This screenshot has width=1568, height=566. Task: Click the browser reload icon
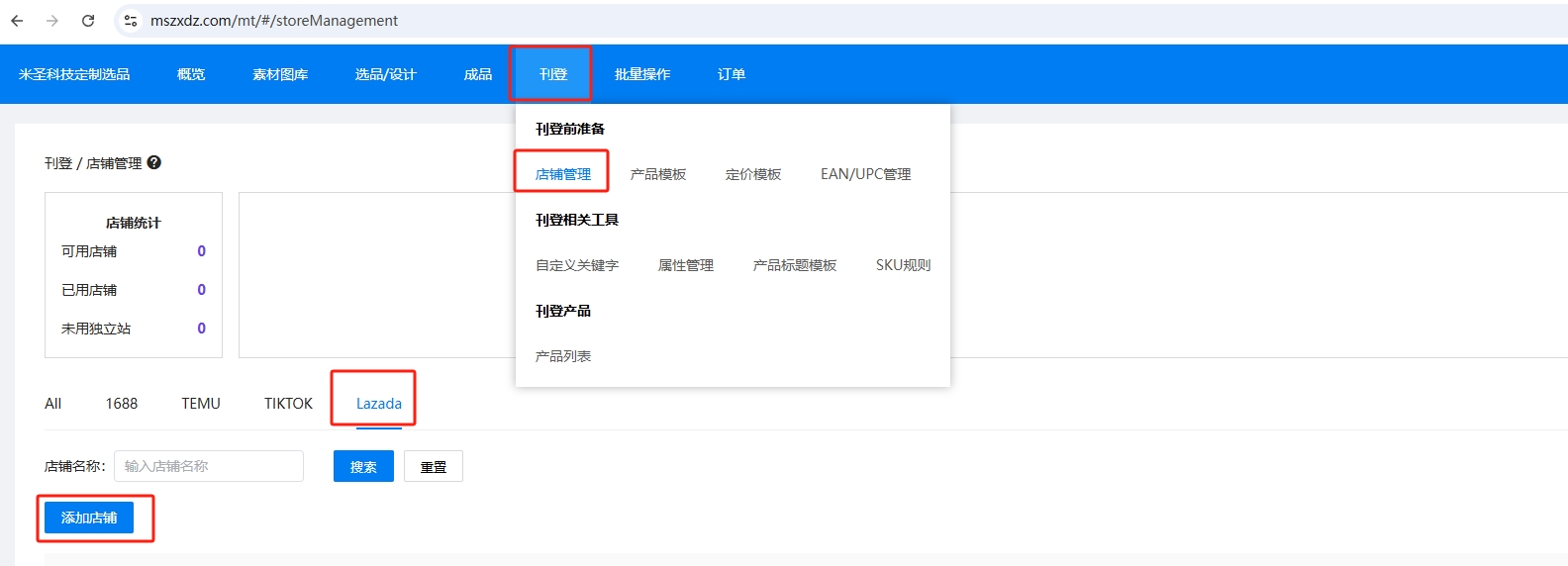point(88,21)
